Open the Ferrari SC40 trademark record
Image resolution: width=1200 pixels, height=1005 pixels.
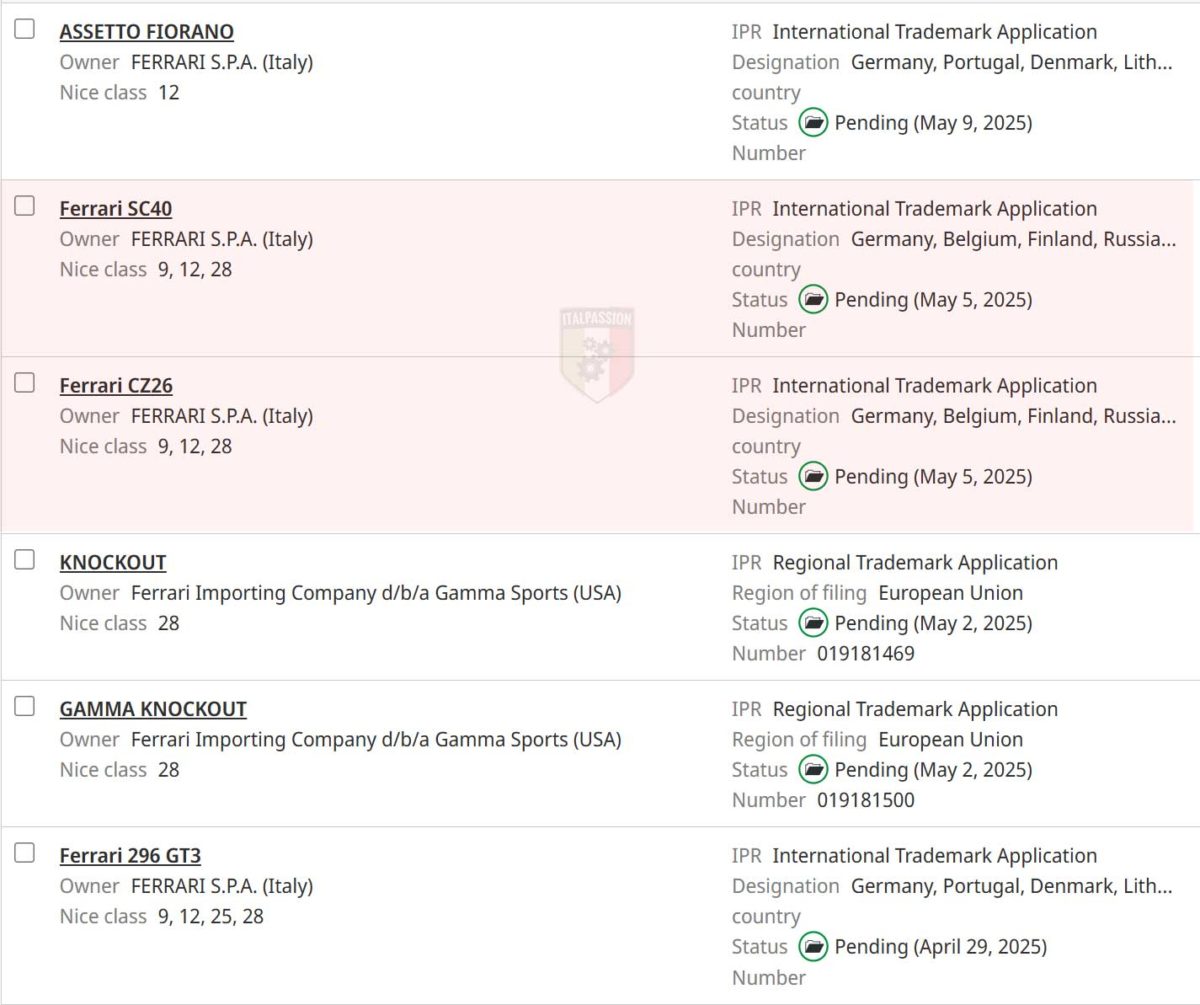115,209
